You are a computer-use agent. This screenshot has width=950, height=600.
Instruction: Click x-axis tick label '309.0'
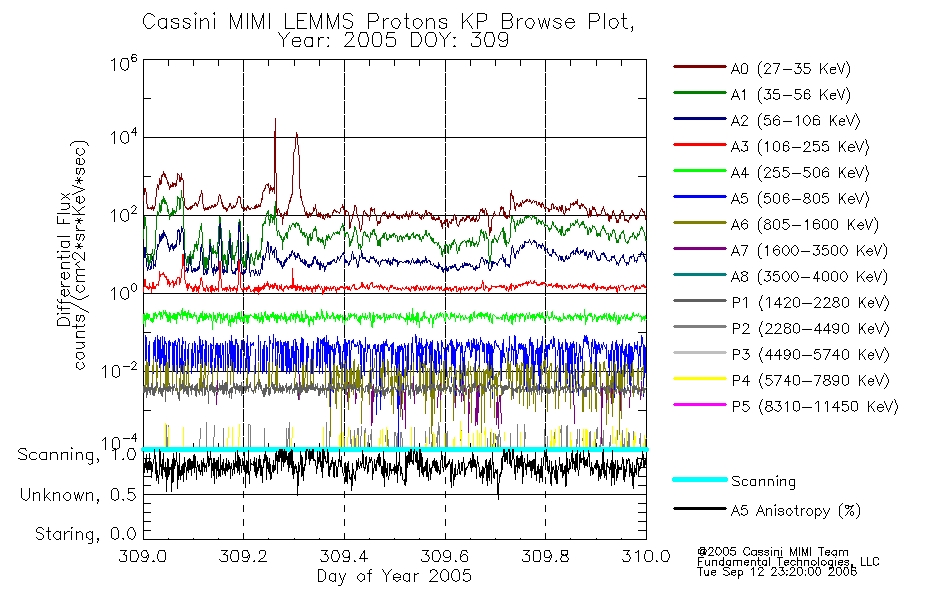(143, 556)
